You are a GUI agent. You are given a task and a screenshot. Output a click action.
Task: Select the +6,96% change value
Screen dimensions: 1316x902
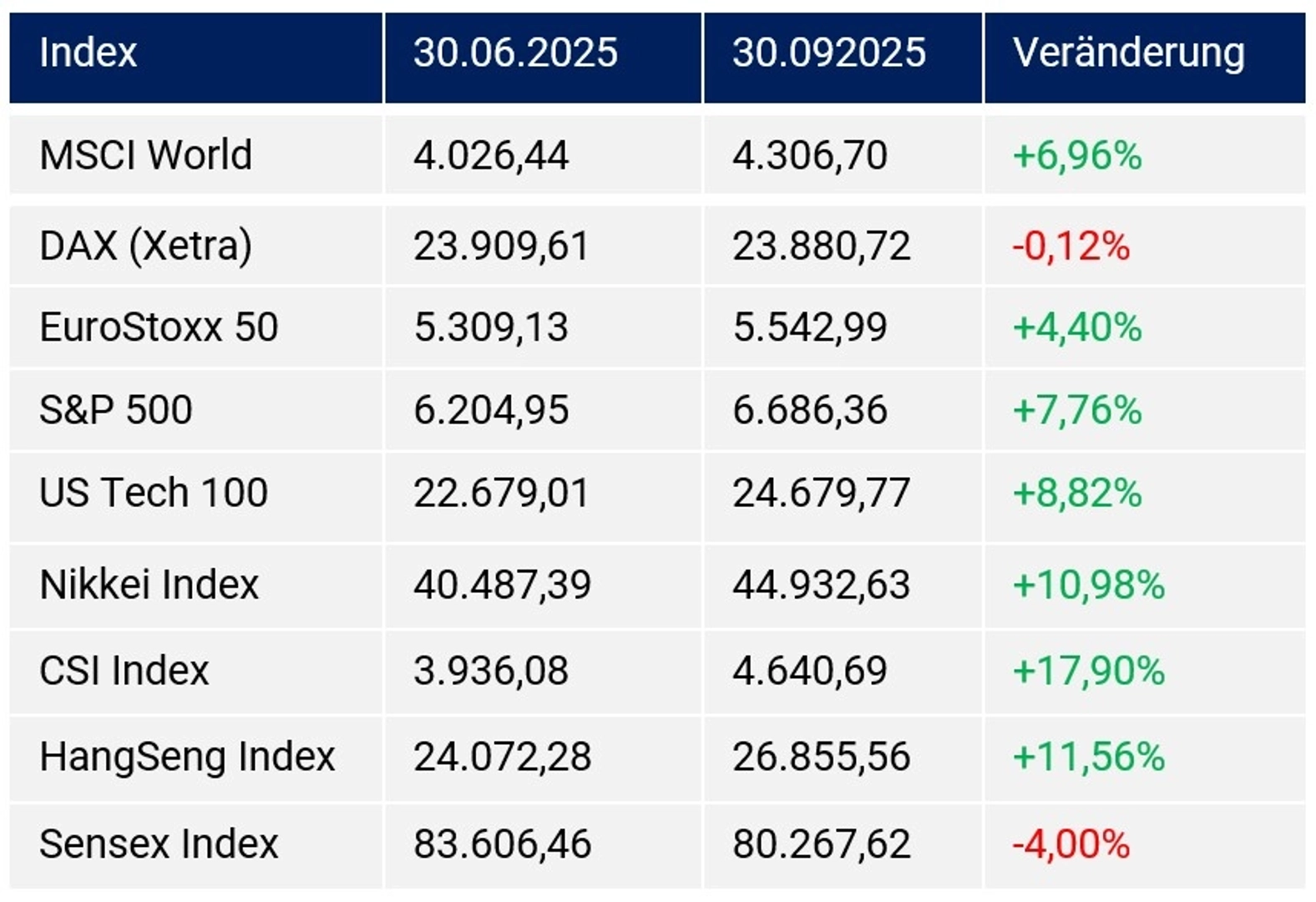pos(1076,156)
